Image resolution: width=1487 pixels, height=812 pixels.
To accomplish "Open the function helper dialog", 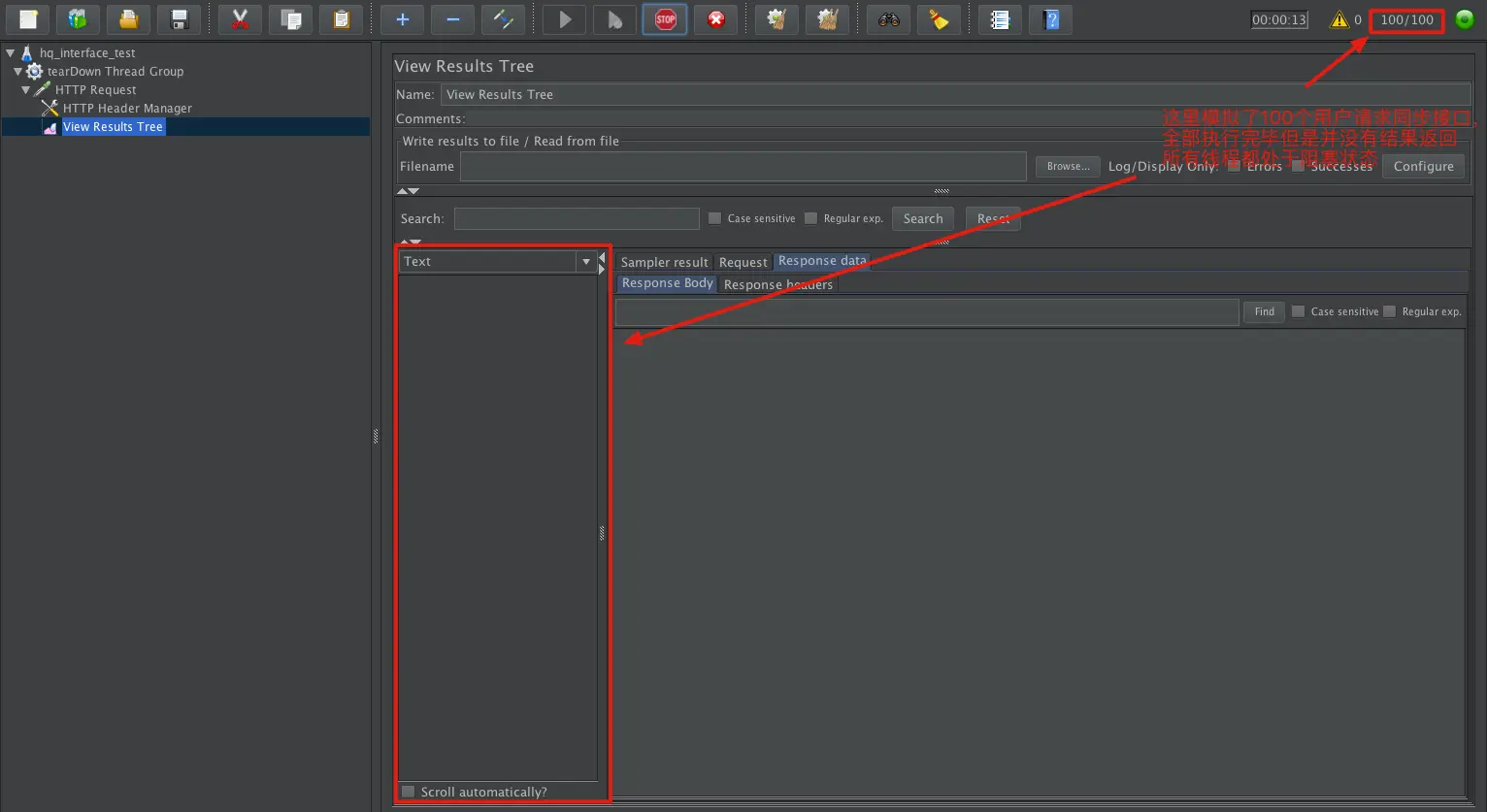I will click(1000, 18).
